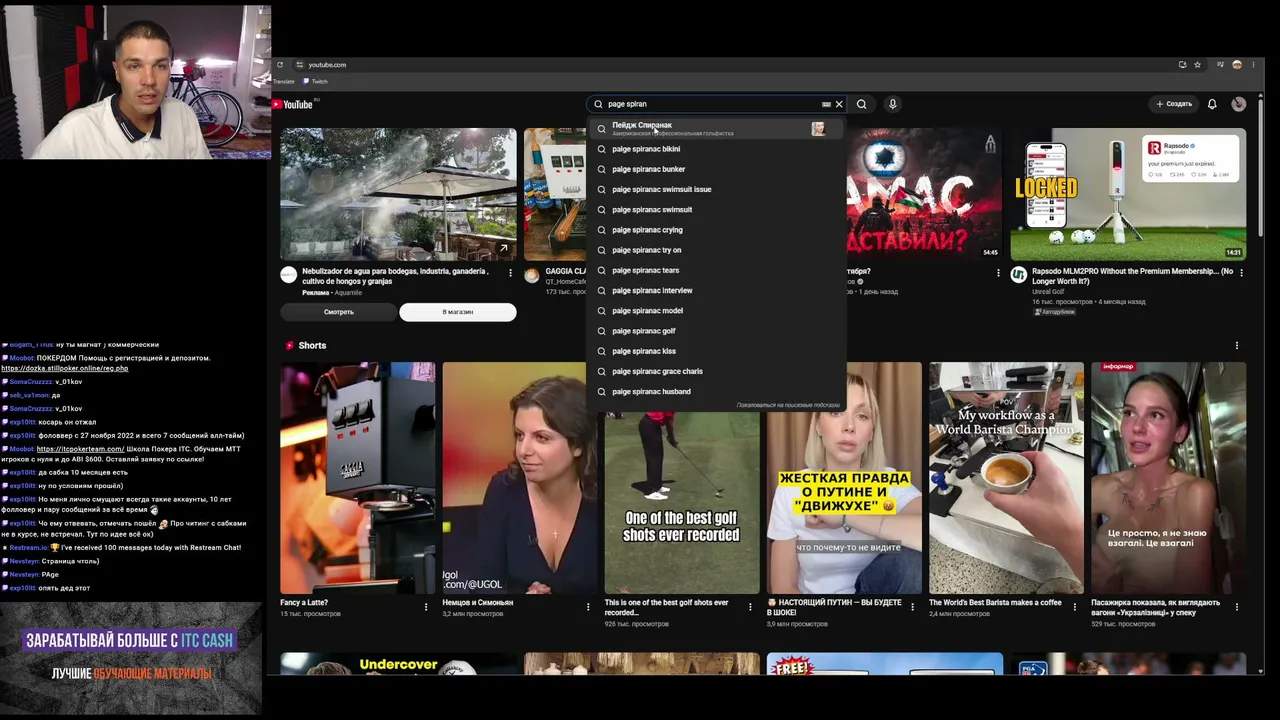Open options for Пасажирка показала short
The image size is (1280, 720).
(1237, 607)
